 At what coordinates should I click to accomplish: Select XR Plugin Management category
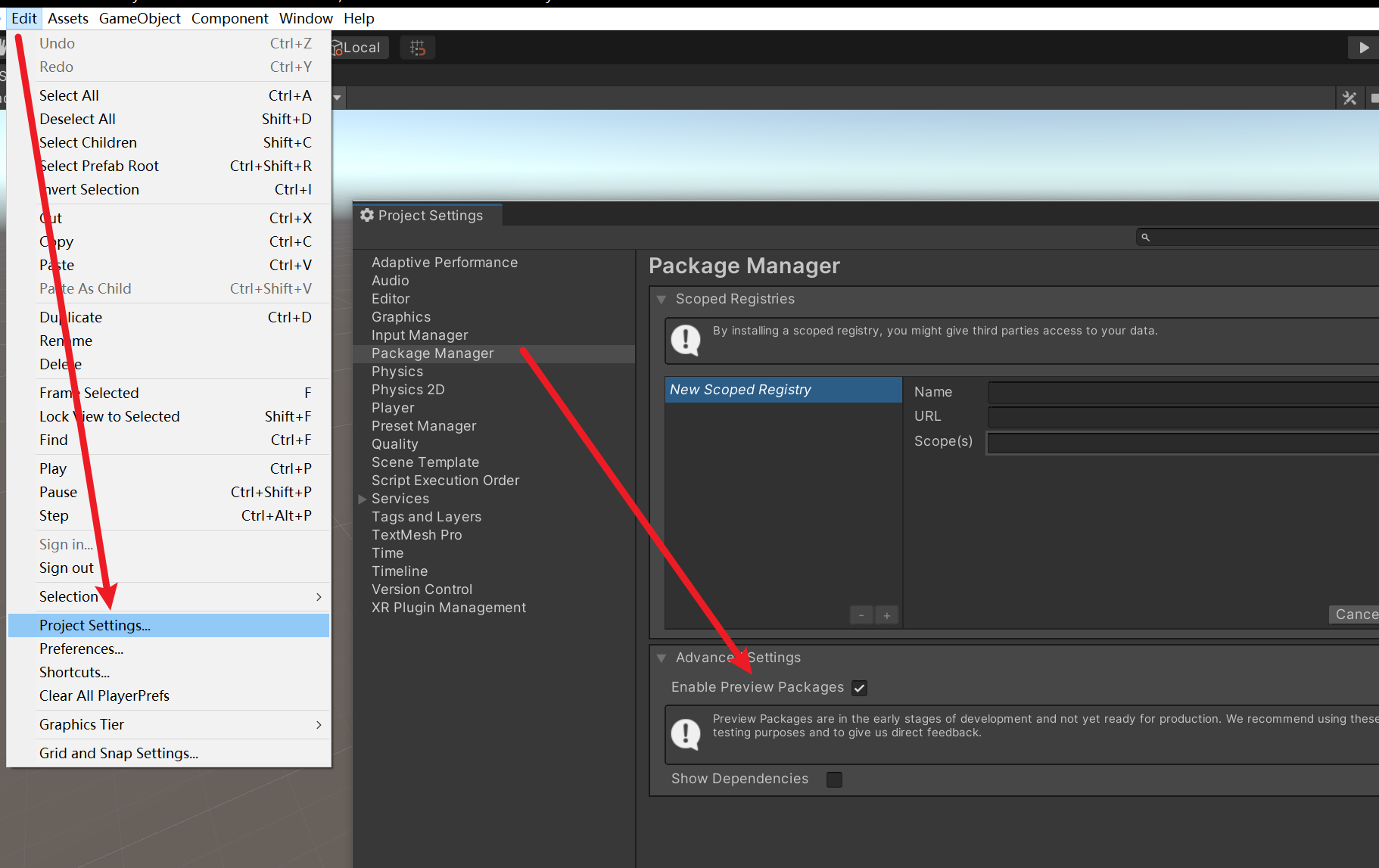pos(494,608)
